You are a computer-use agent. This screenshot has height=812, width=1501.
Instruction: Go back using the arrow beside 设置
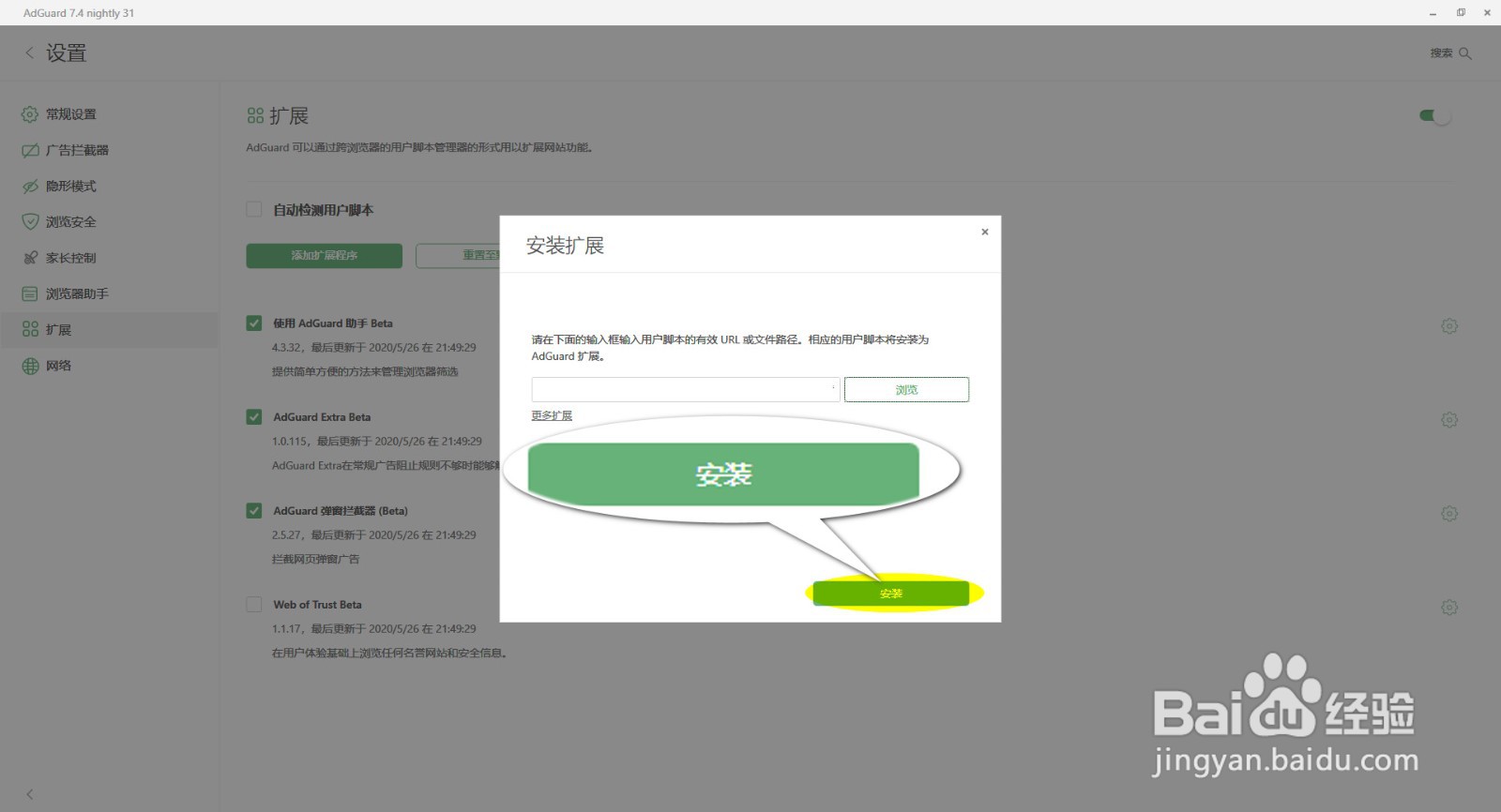pyautogui.click(x=29, y=53)
